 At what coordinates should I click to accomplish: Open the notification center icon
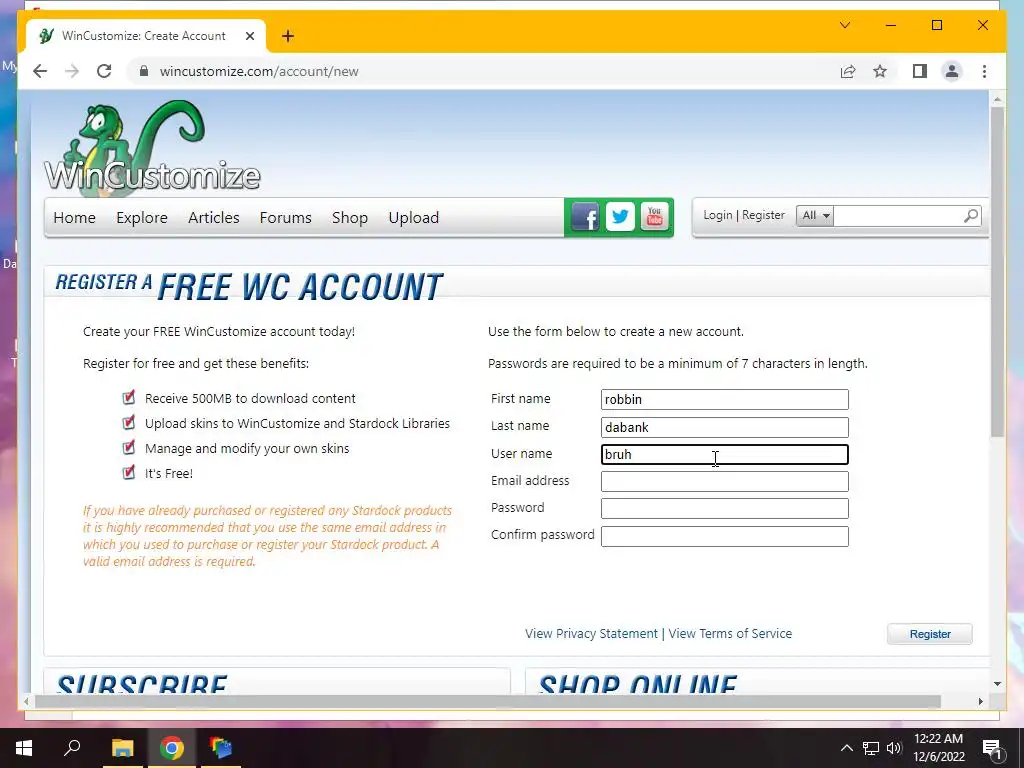click(x=992, y=749)
